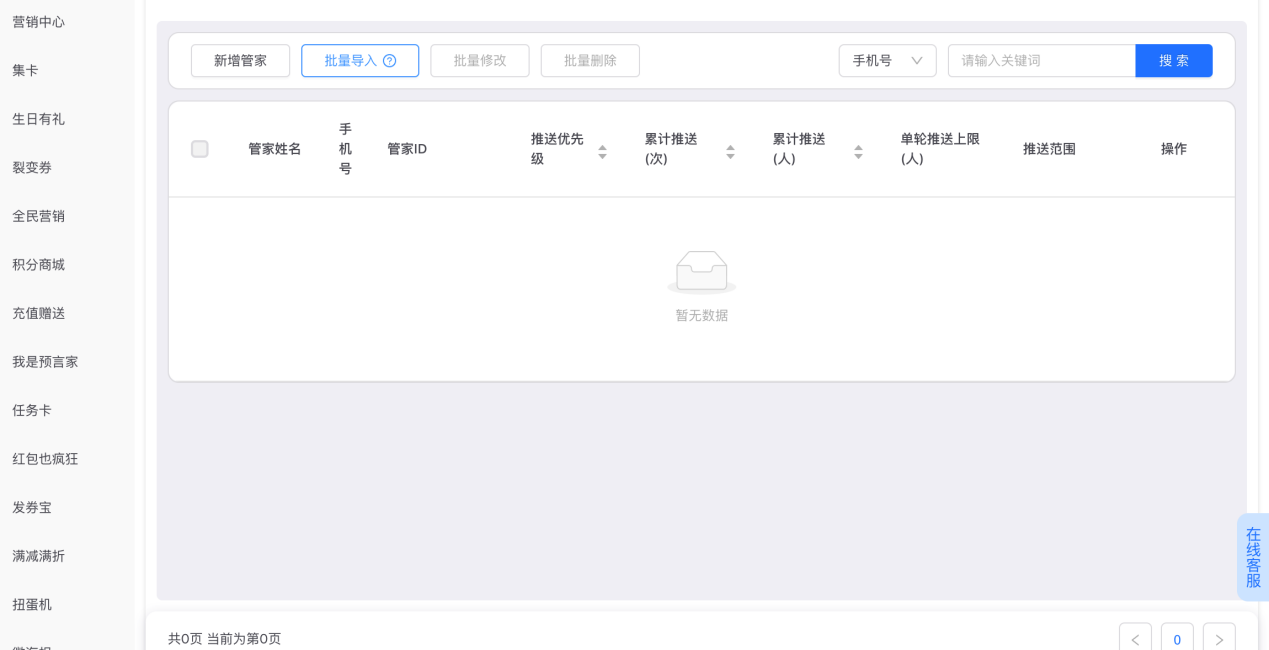The width and height of the screenshot is (1269, 650).
Task: Click the keyword search input field
Action: click(x=1040, y=61)
